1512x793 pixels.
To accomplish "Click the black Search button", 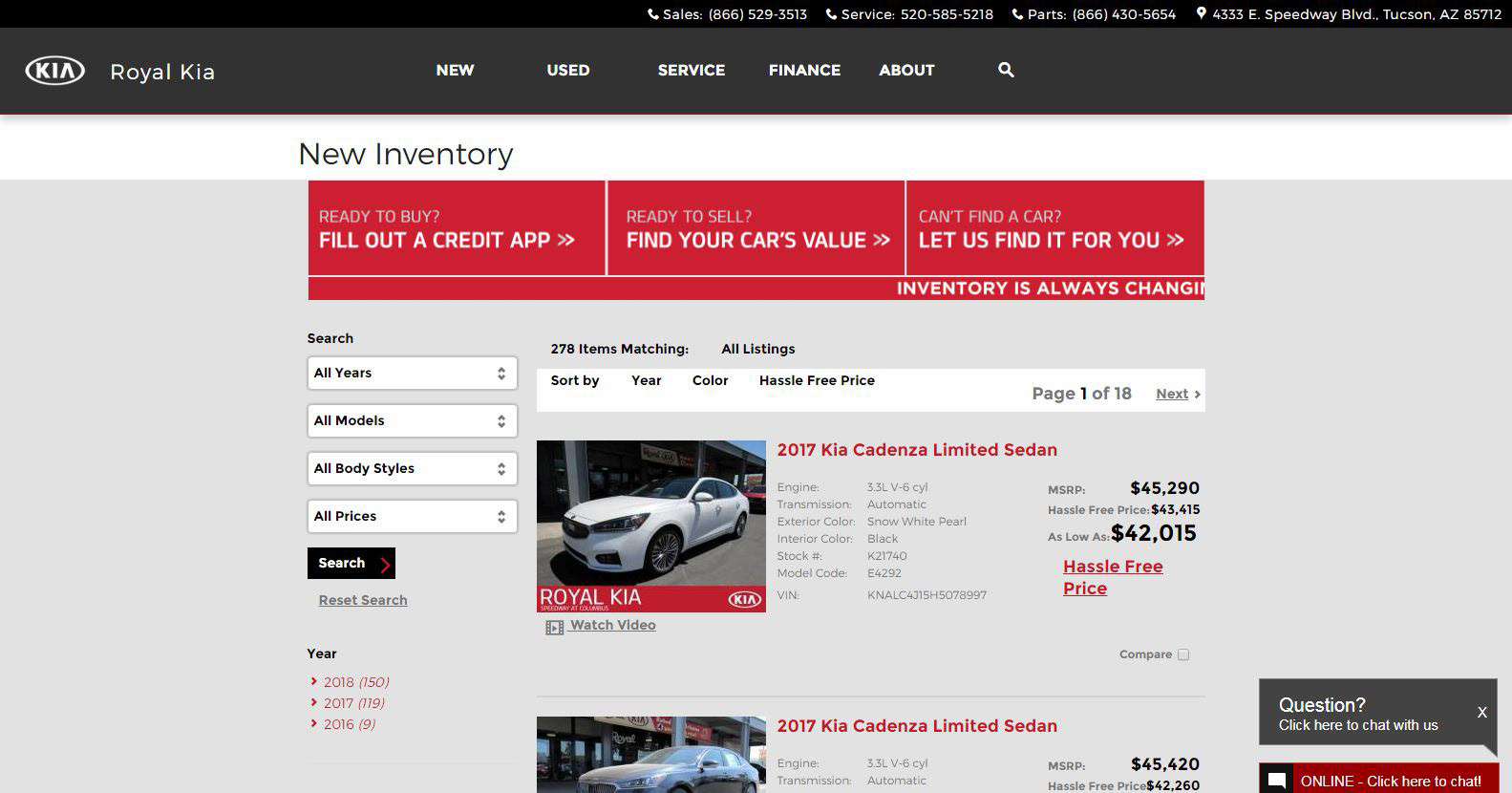I will 351,563.
